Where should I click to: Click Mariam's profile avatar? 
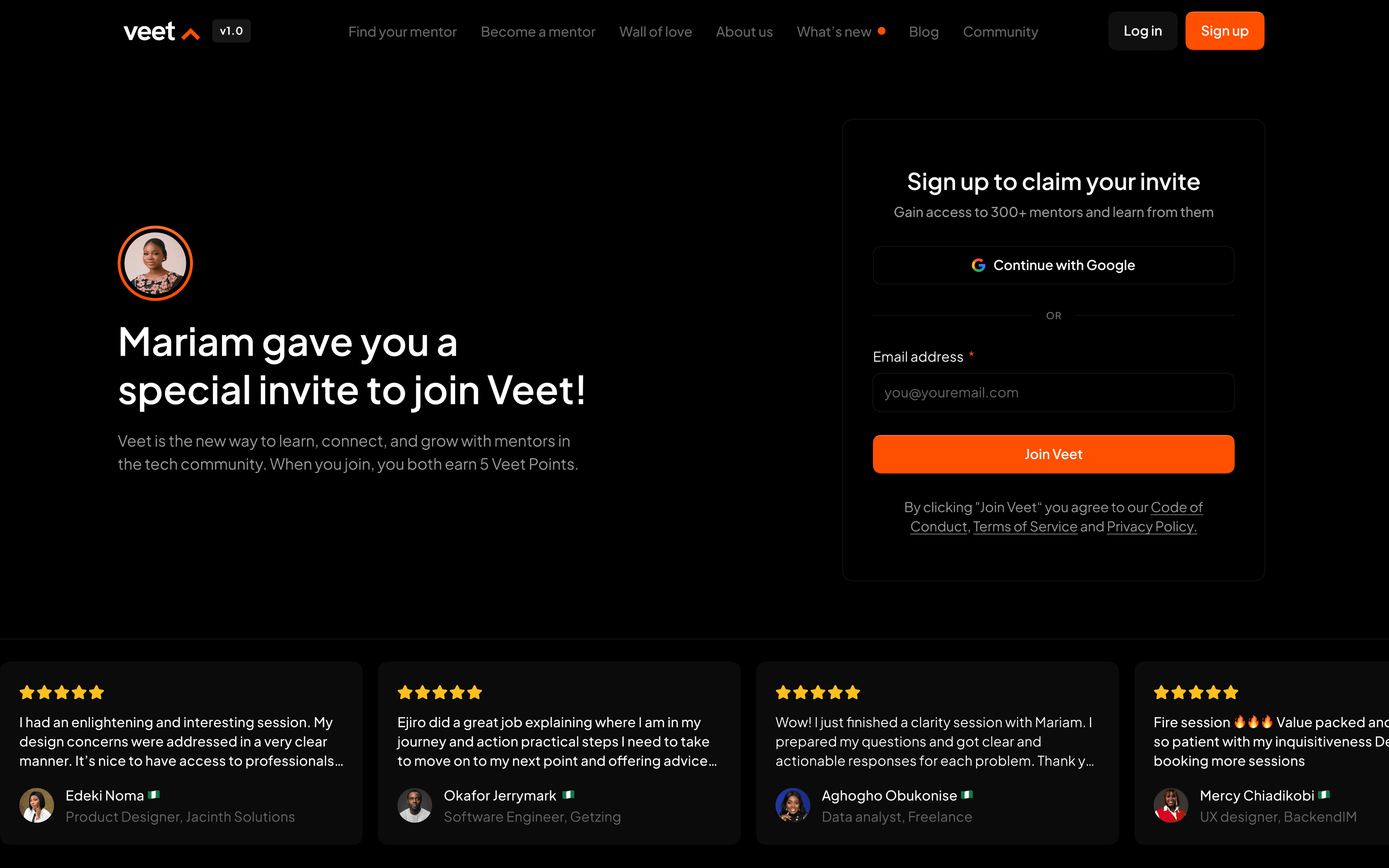(x=155, y=263)
